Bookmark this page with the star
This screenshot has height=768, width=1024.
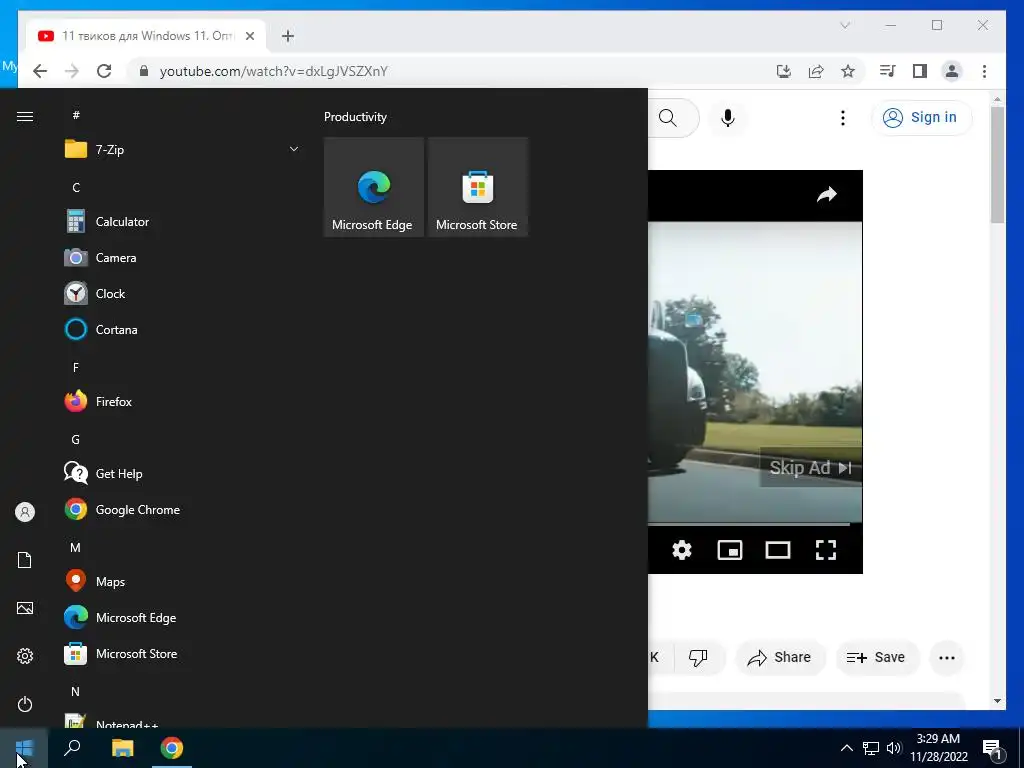pos(848,71)
